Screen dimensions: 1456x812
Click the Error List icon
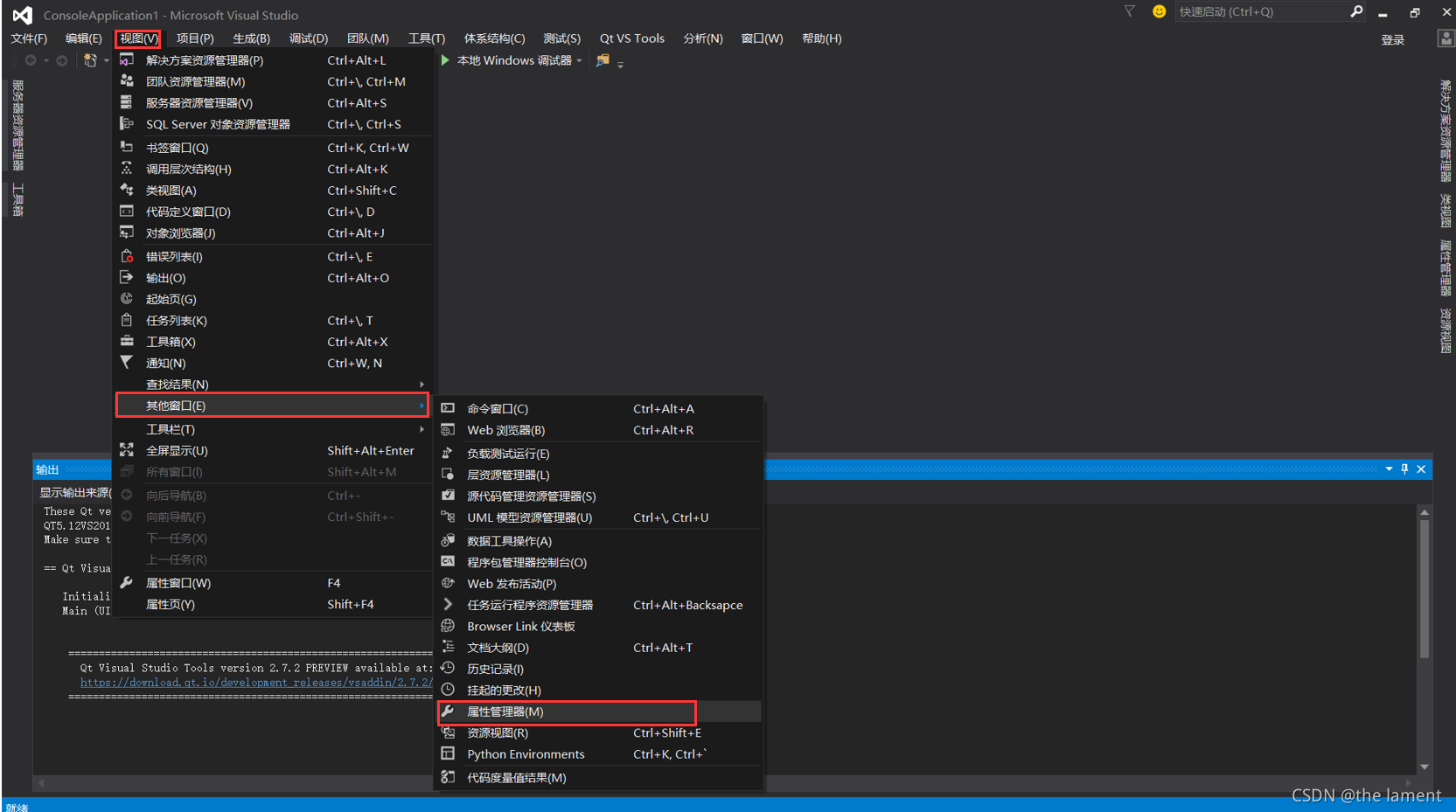(x=127, y=256)
